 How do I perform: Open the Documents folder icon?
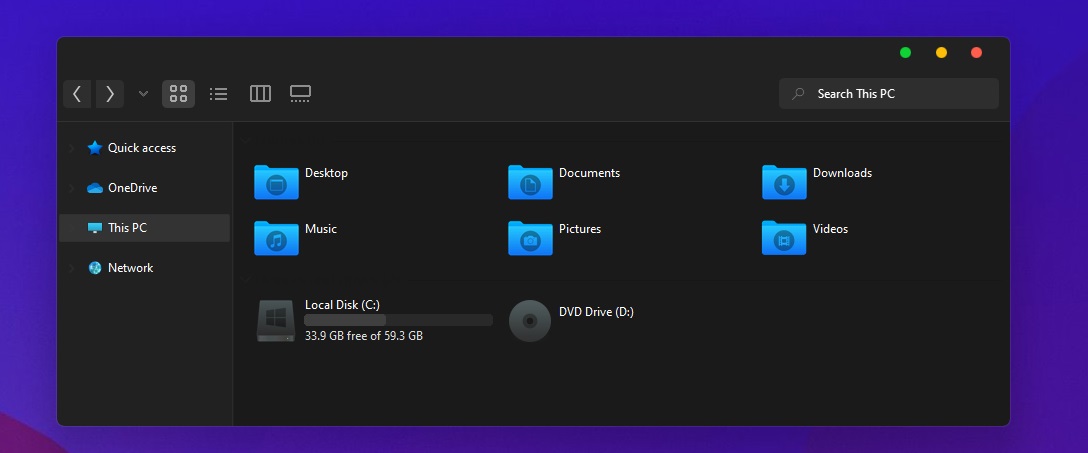(530, 182)
